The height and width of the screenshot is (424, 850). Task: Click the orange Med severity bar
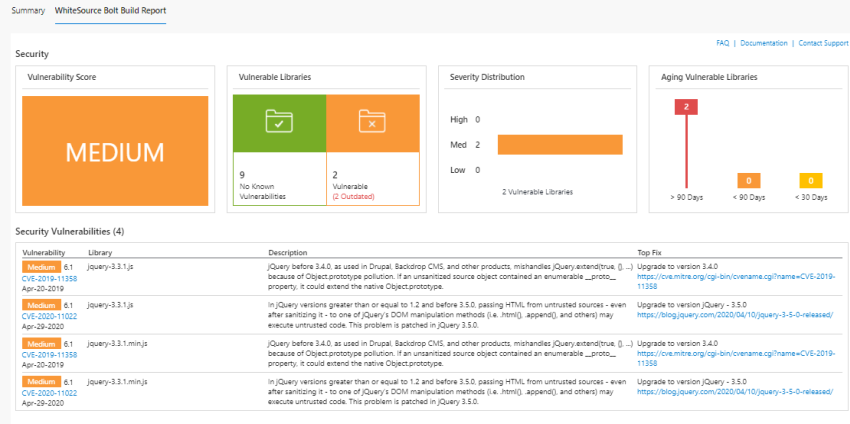(x=560, y=145)
